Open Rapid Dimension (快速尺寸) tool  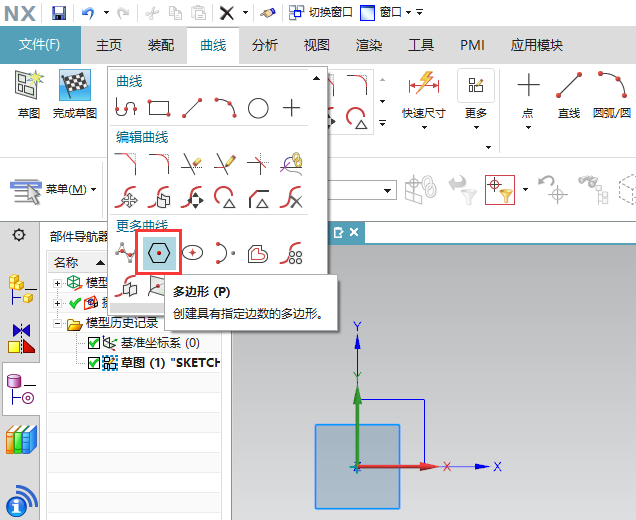click(x=424, y=95)
